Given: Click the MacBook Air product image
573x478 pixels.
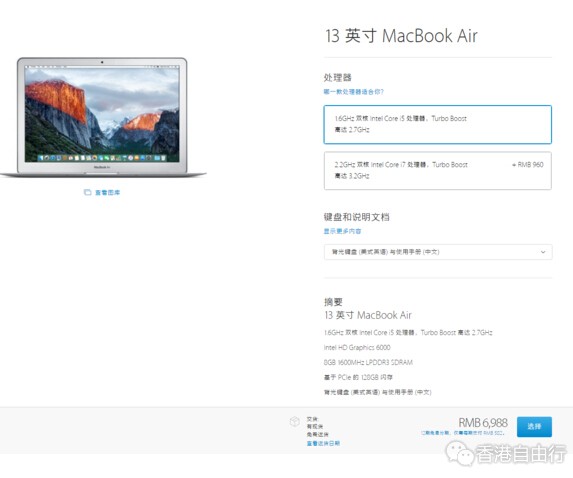Looking at the screenshot, I should tap(102, 117).
